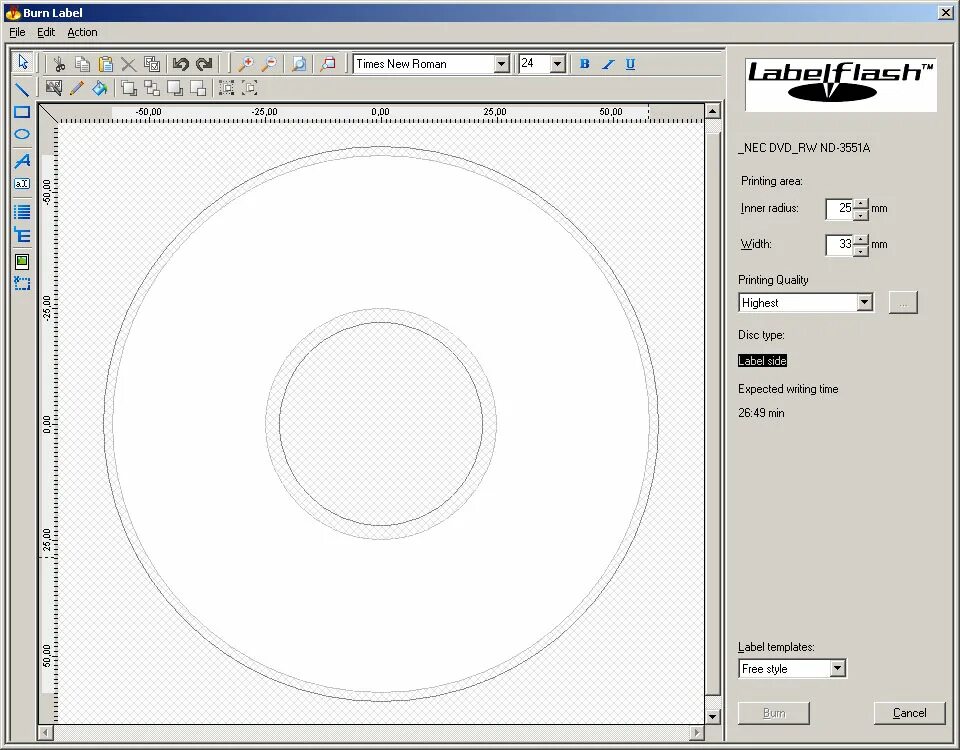Click the duplicate/select-all squares icon
Viewport: 960px width, 750px height.
152,64
